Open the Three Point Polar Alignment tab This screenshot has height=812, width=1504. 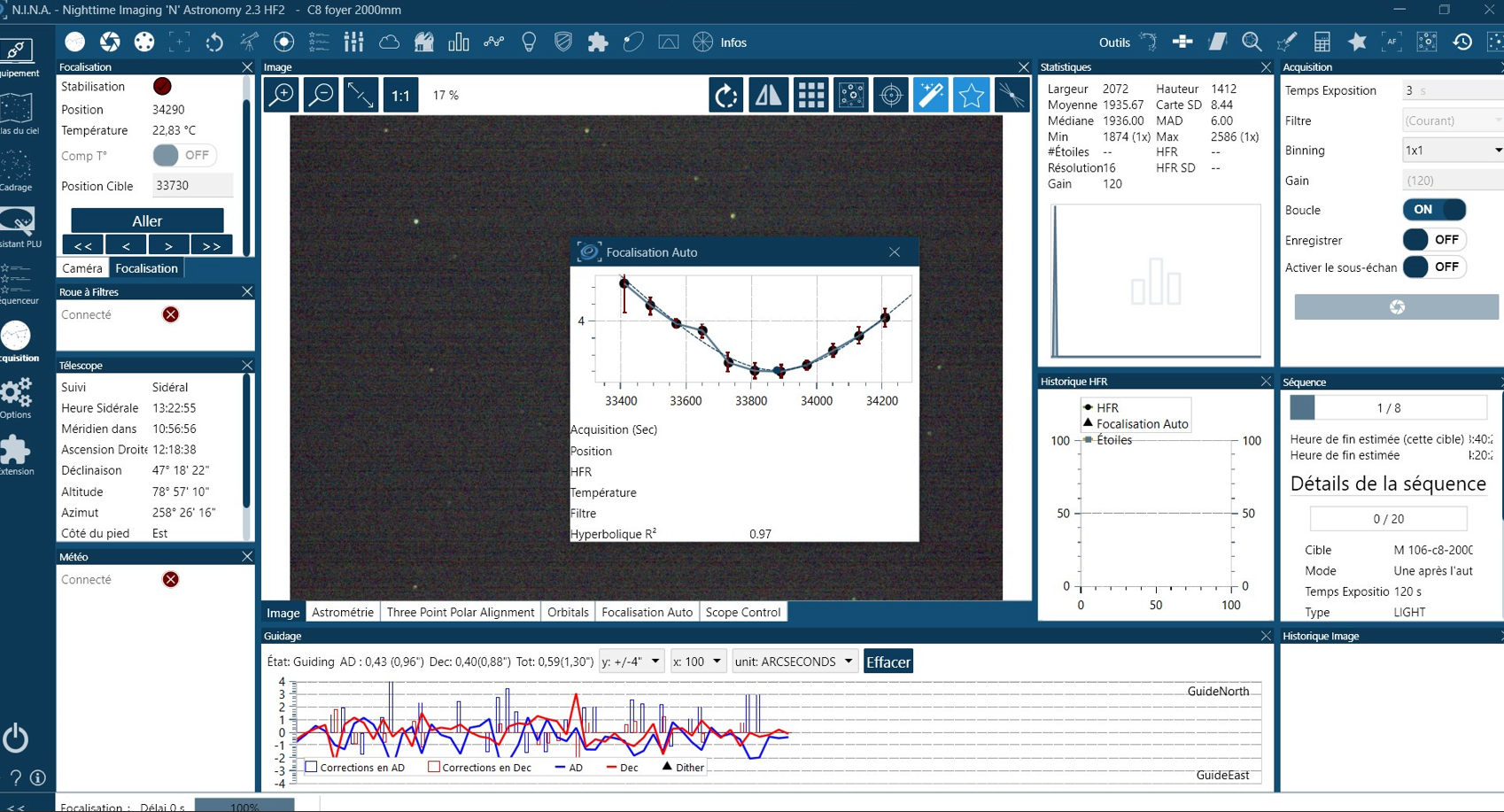[461, 612]
